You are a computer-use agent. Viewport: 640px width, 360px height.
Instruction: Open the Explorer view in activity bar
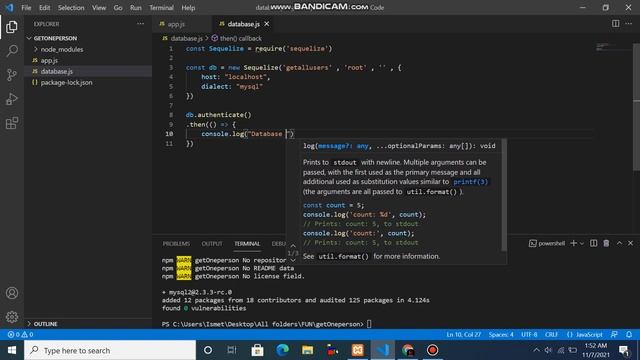(12, 27)
